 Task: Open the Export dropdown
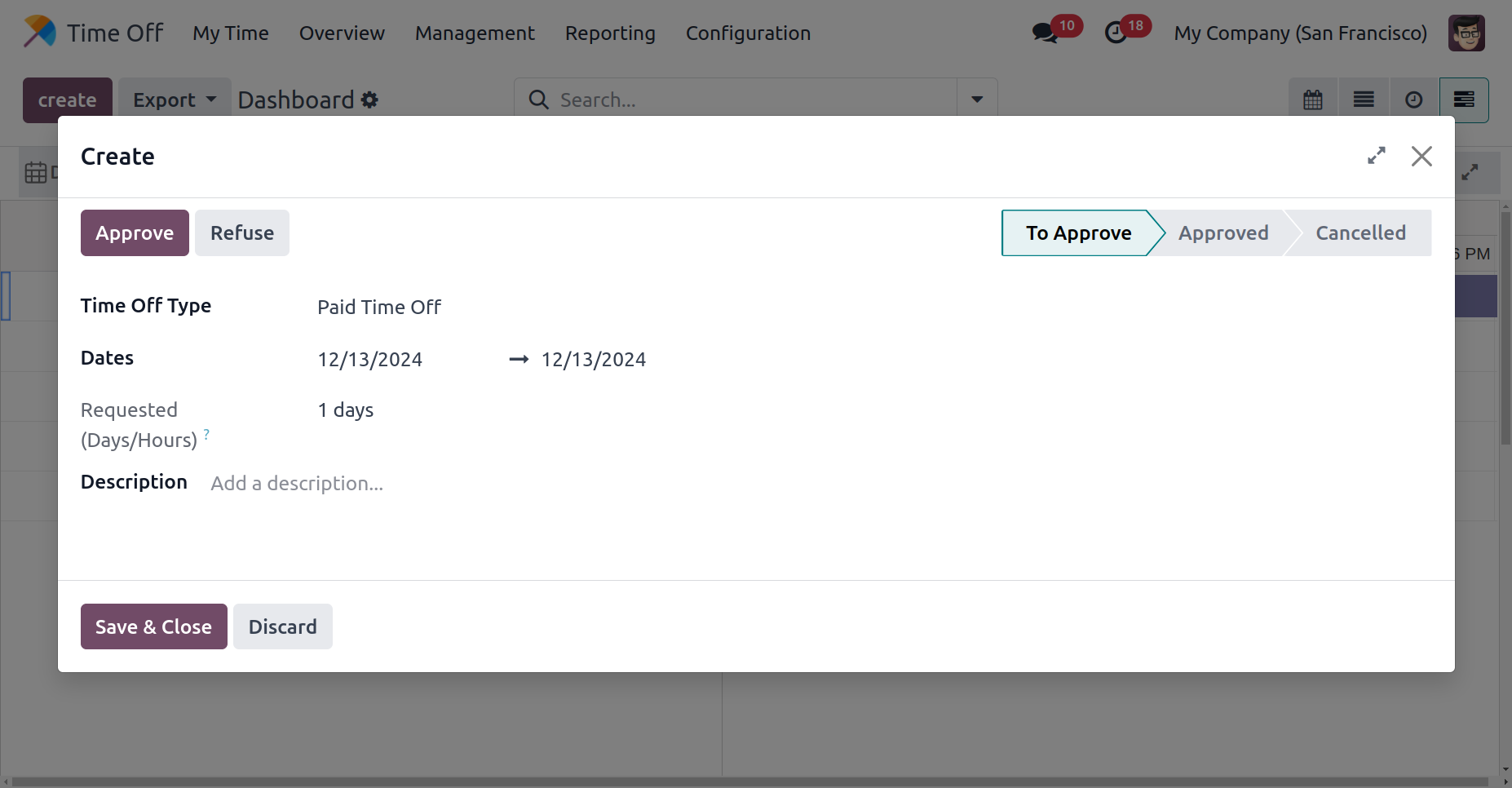175,100
